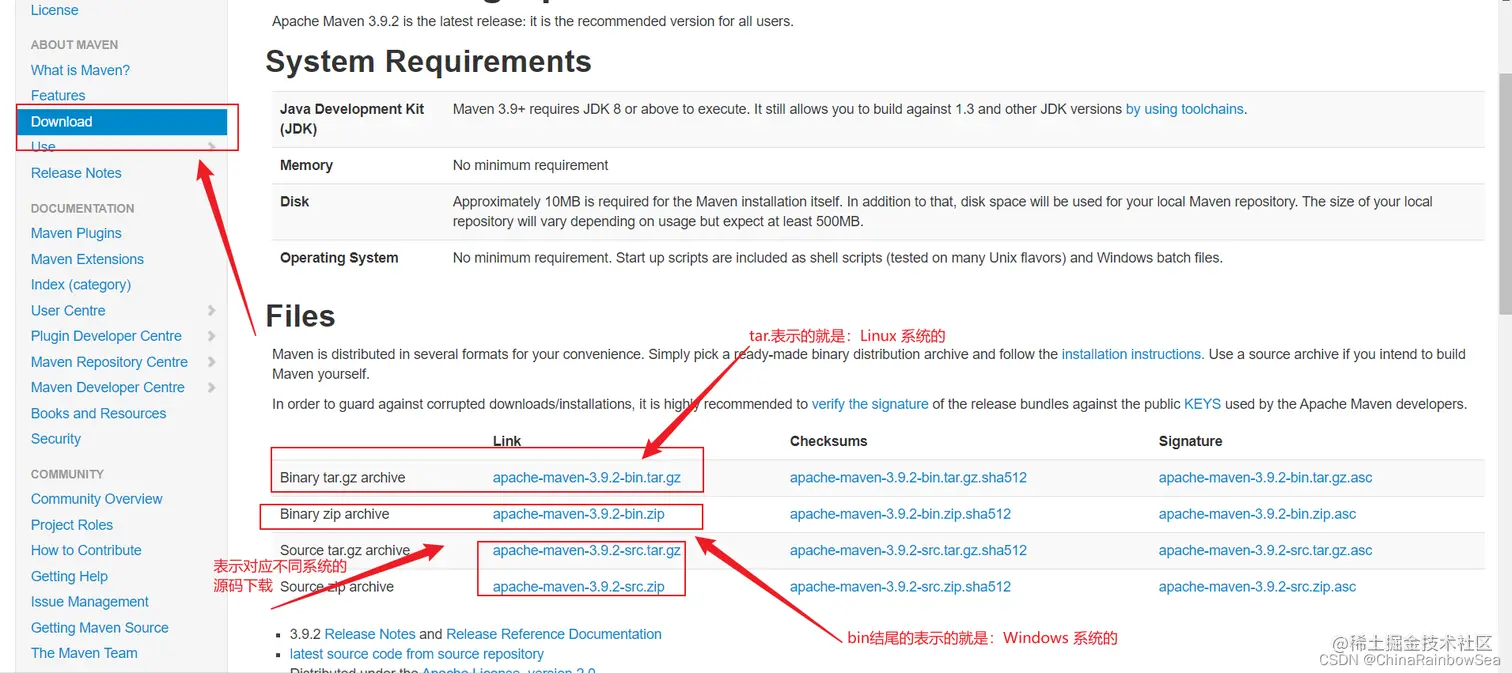Open Release Notes in sidebar
This screenshot has height=673, width=1512.
pos(76,173)
